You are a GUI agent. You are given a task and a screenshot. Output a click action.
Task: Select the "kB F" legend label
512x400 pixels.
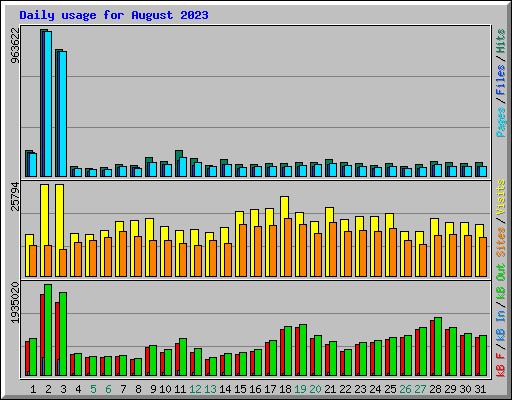click(x=501, y=364)
